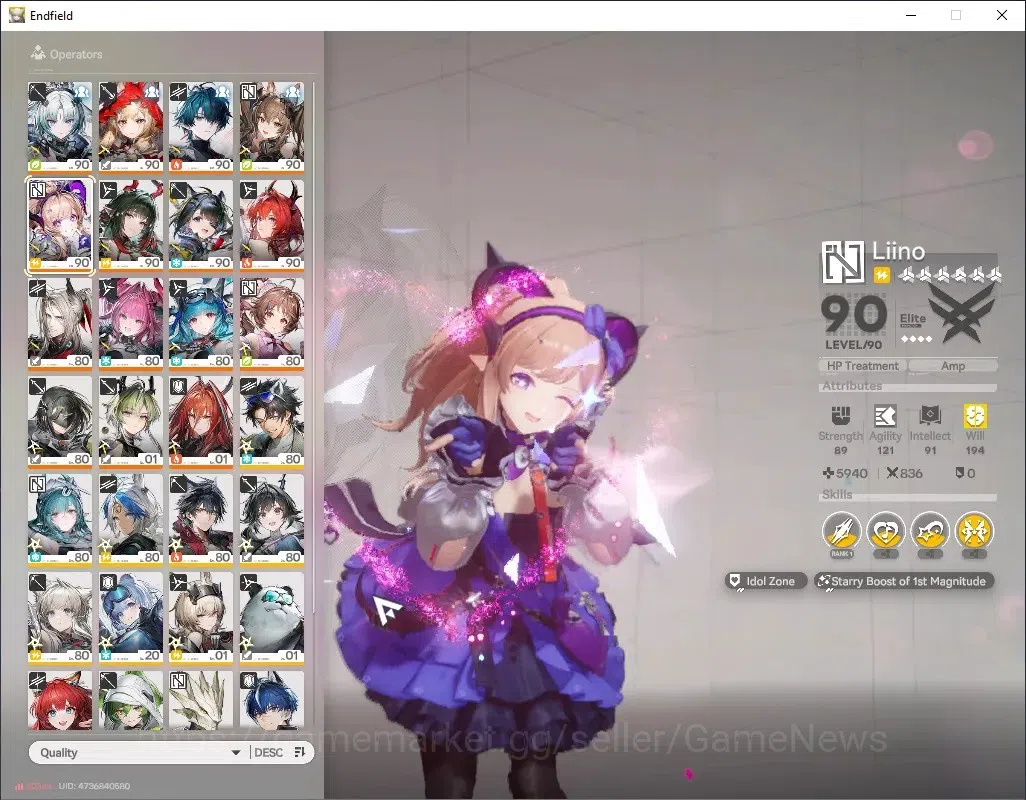Click the Operators header icon

coord(38,53)
